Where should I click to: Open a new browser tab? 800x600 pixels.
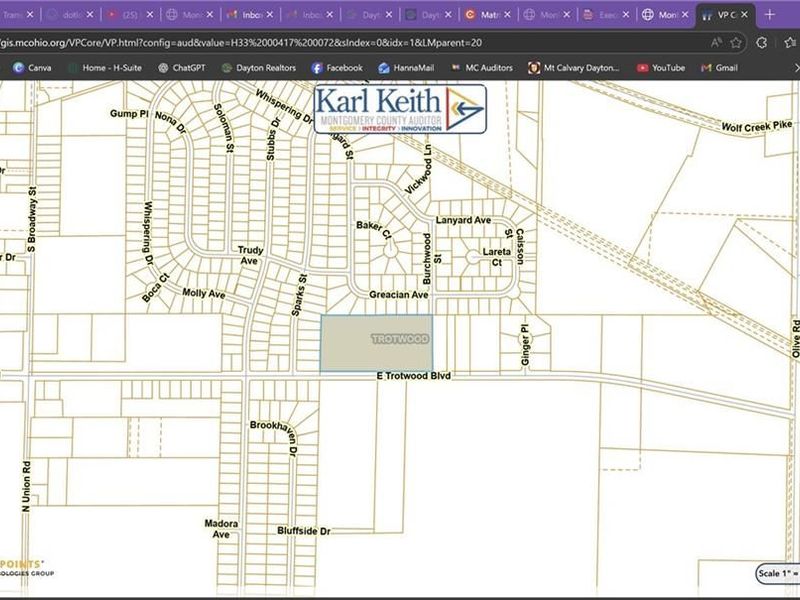[x=769, y=15]
